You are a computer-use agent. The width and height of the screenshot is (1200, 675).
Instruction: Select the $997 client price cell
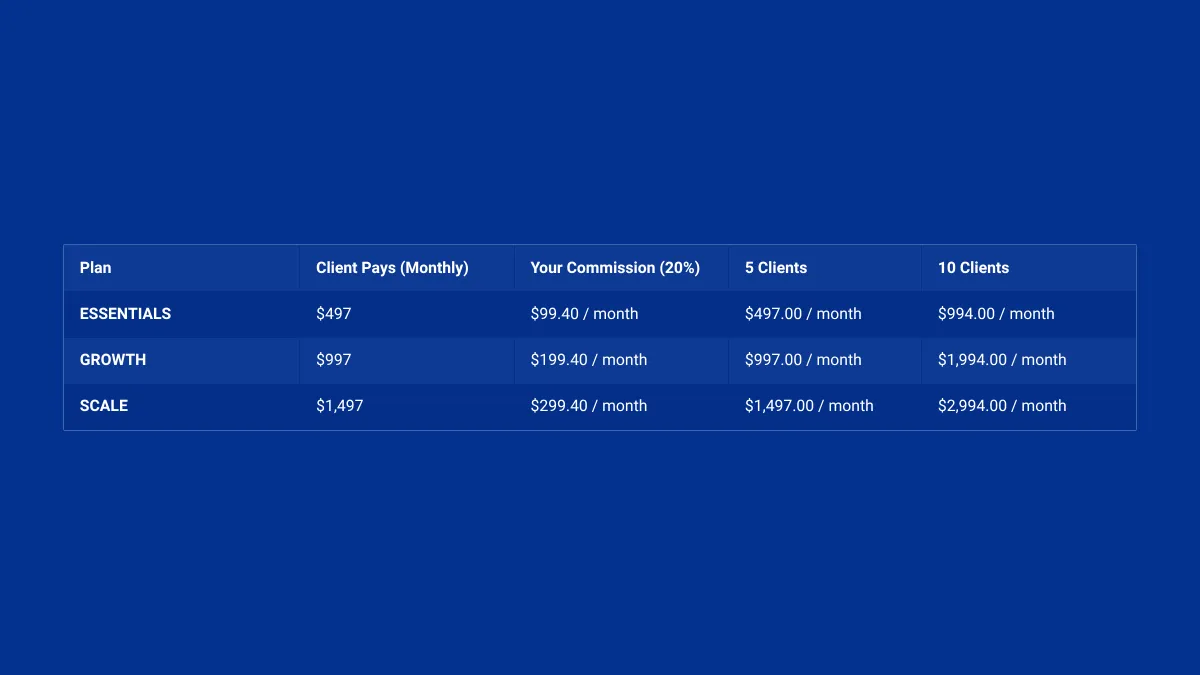tap(407, 360)
